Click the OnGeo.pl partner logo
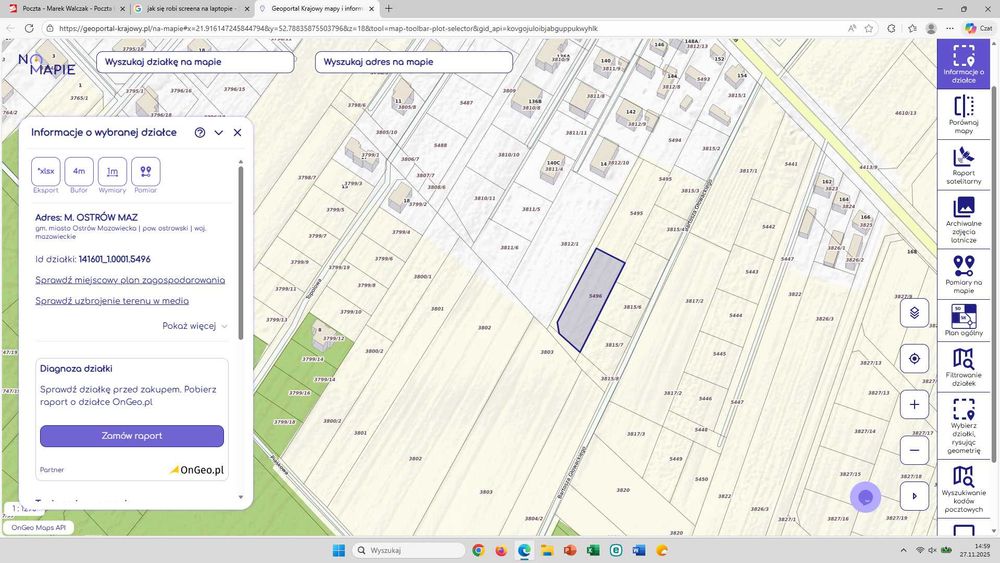 click(x=197, y=470)
